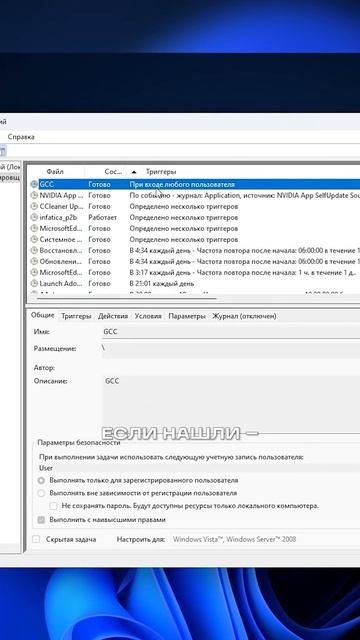This screenshot has height=640, width=360.
Task: Toggle the Скрытая задача checkbox
Action: click(x=36, y=540)
